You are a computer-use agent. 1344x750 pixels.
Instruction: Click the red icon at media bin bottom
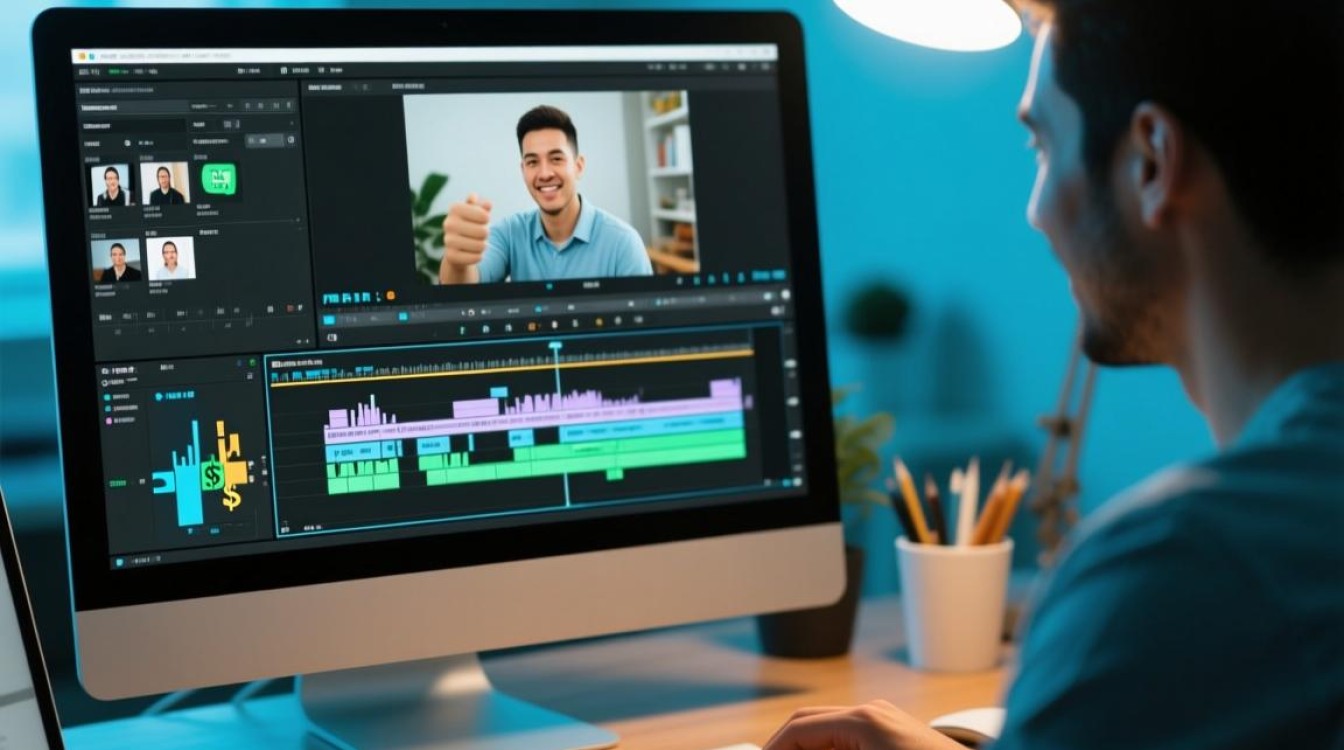tap(289, 308)
